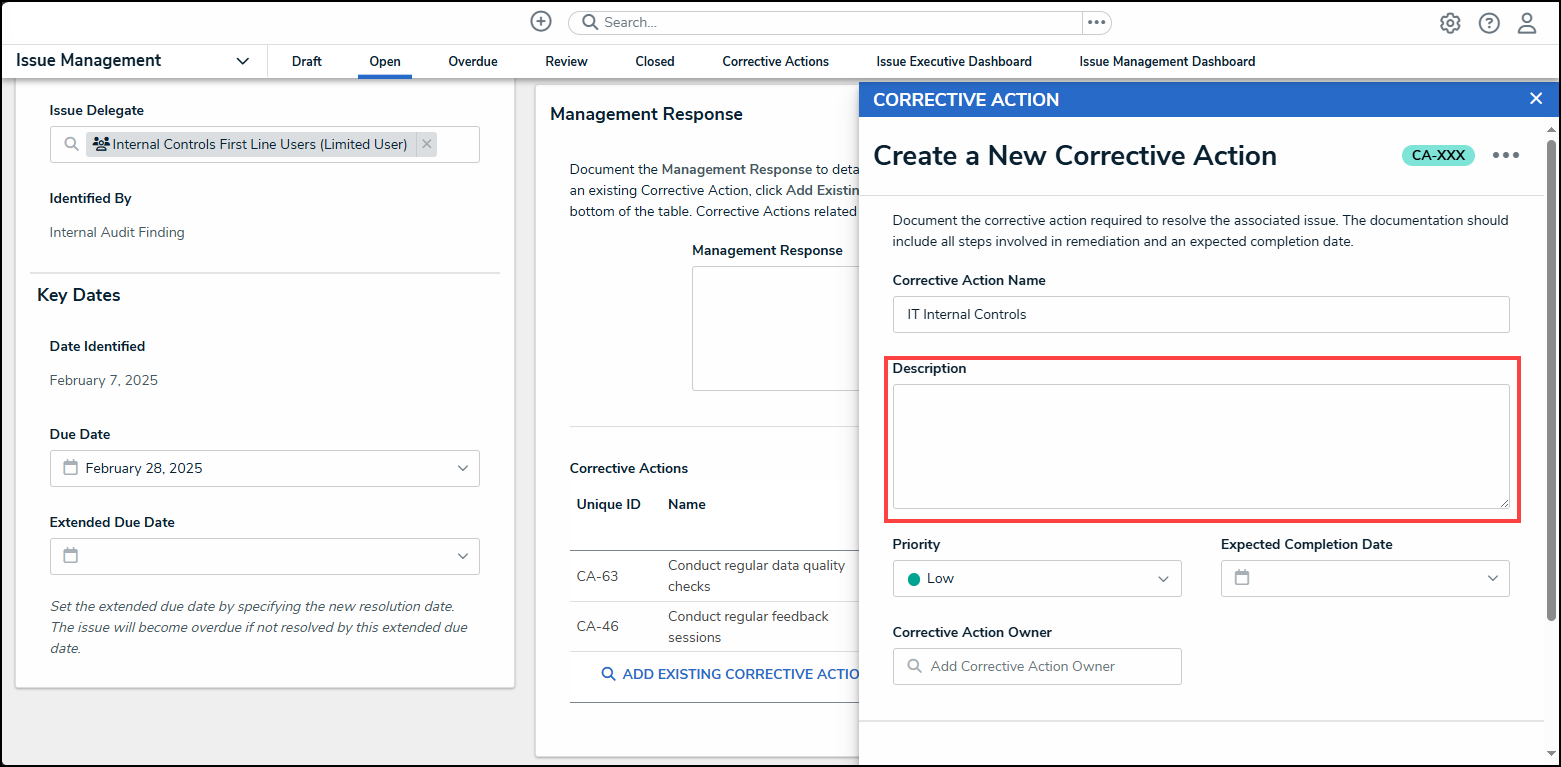Open search options ellipsis in search bar
This screenshot has height=767, width=1561.
(x=1096, y=22)
